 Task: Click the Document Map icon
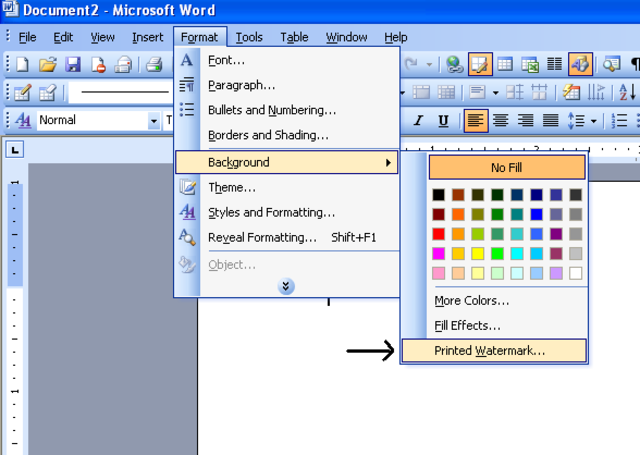point(611,64)
